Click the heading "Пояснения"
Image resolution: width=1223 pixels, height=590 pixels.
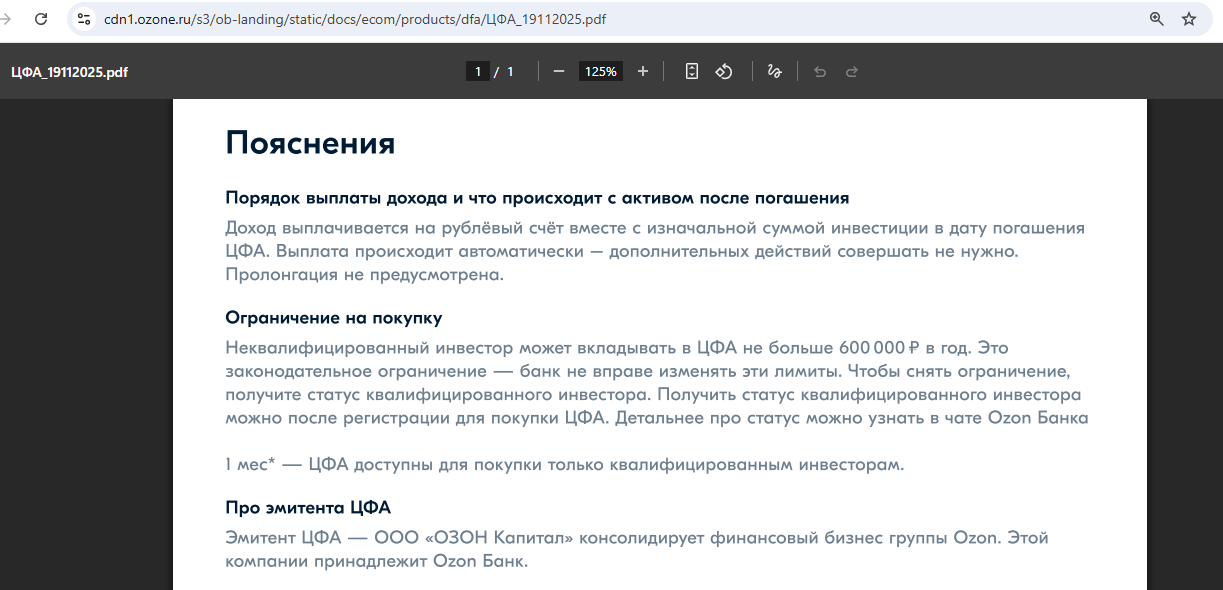[x=310, y=143]
